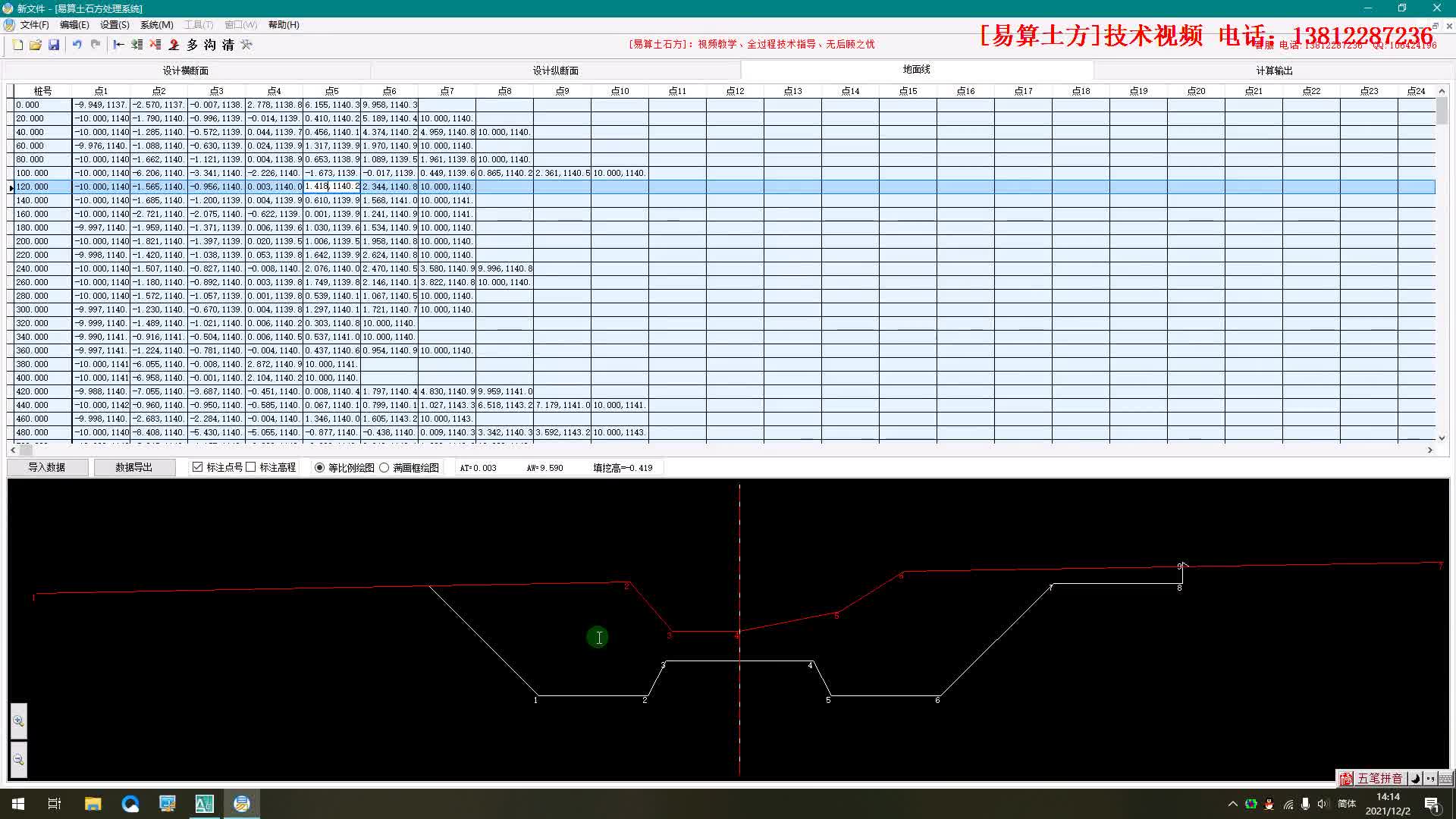
Task: Enable the 标注高程 checkbox
Action: (251, 467)
